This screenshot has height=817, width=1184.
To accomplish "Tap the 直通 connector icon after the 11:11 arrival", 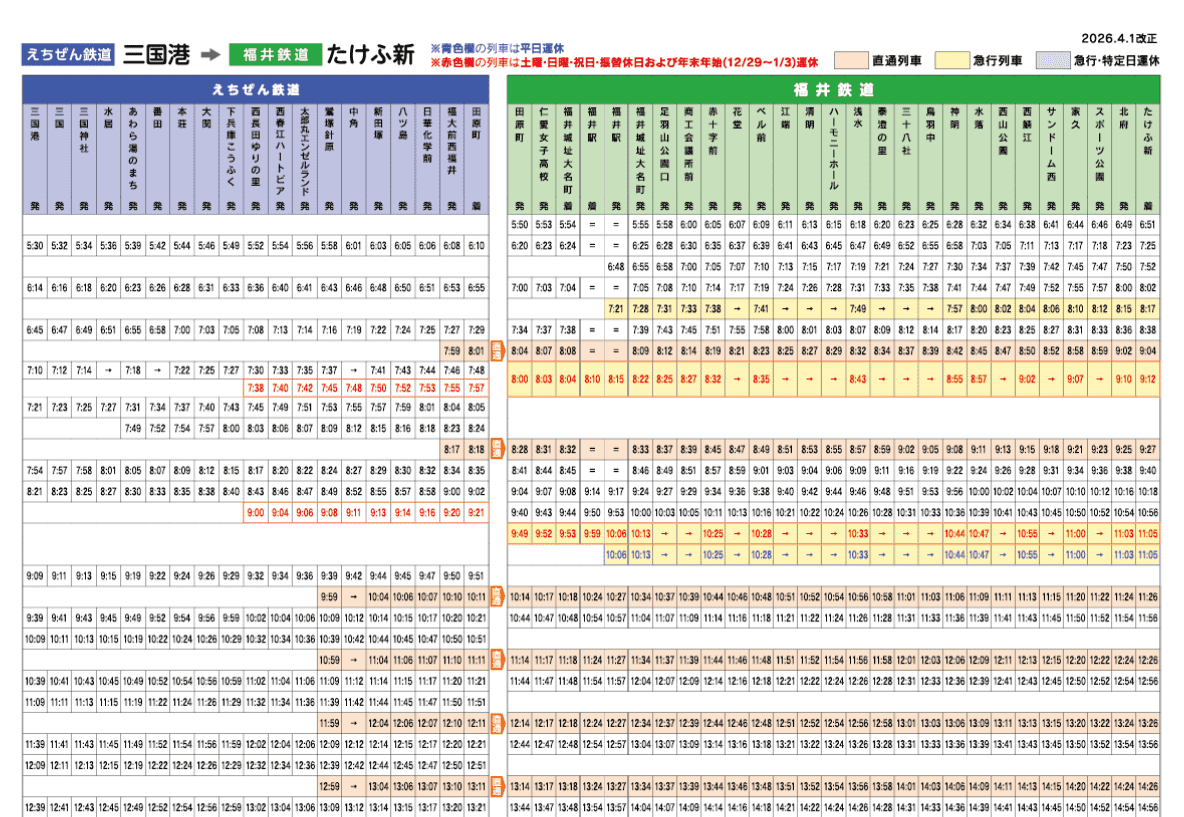I will [x=496, y=660].
